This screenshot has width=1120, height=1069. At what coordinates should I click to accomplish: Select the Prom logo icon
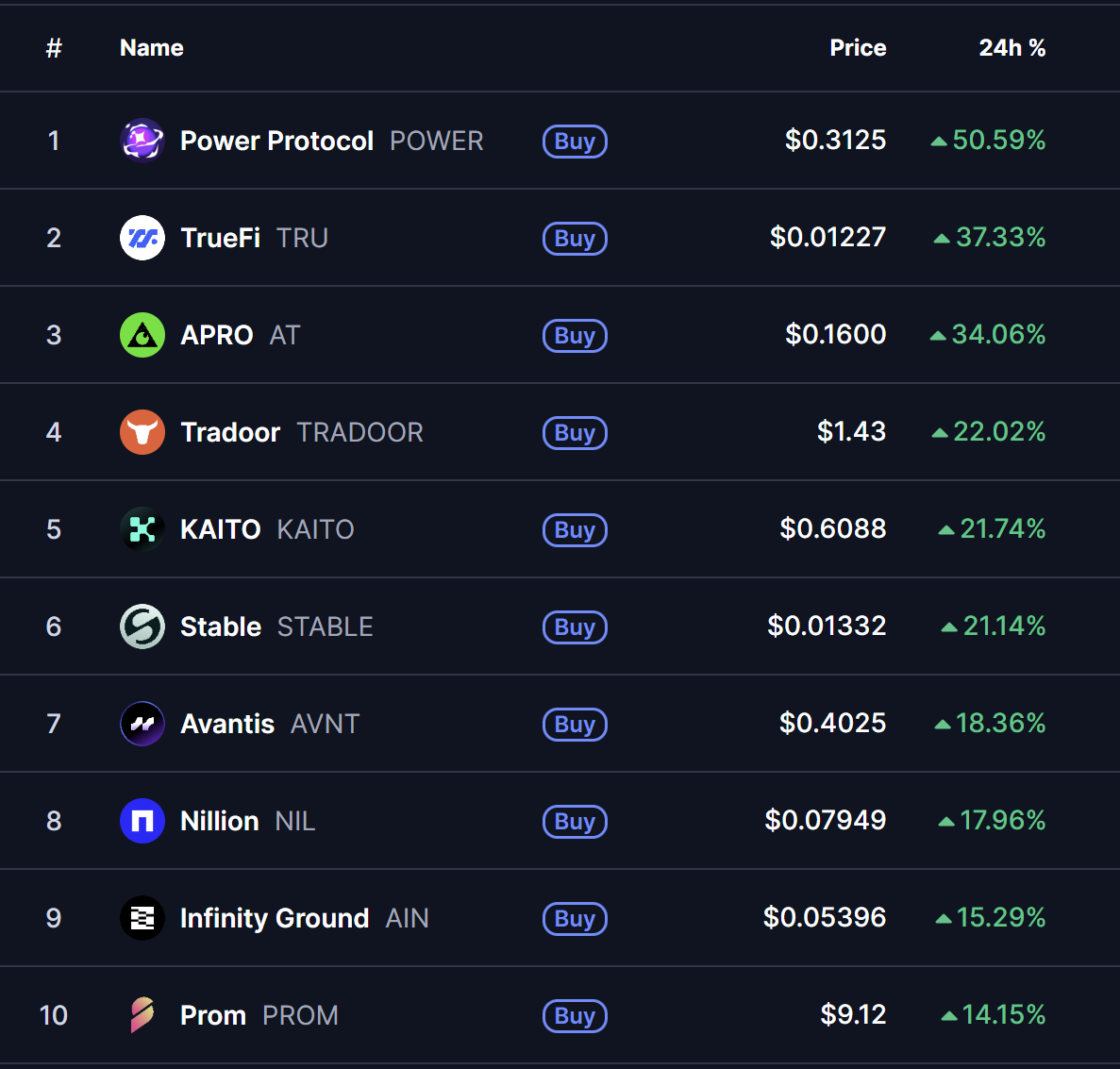pyautogui.click(x=142, y=1015)
